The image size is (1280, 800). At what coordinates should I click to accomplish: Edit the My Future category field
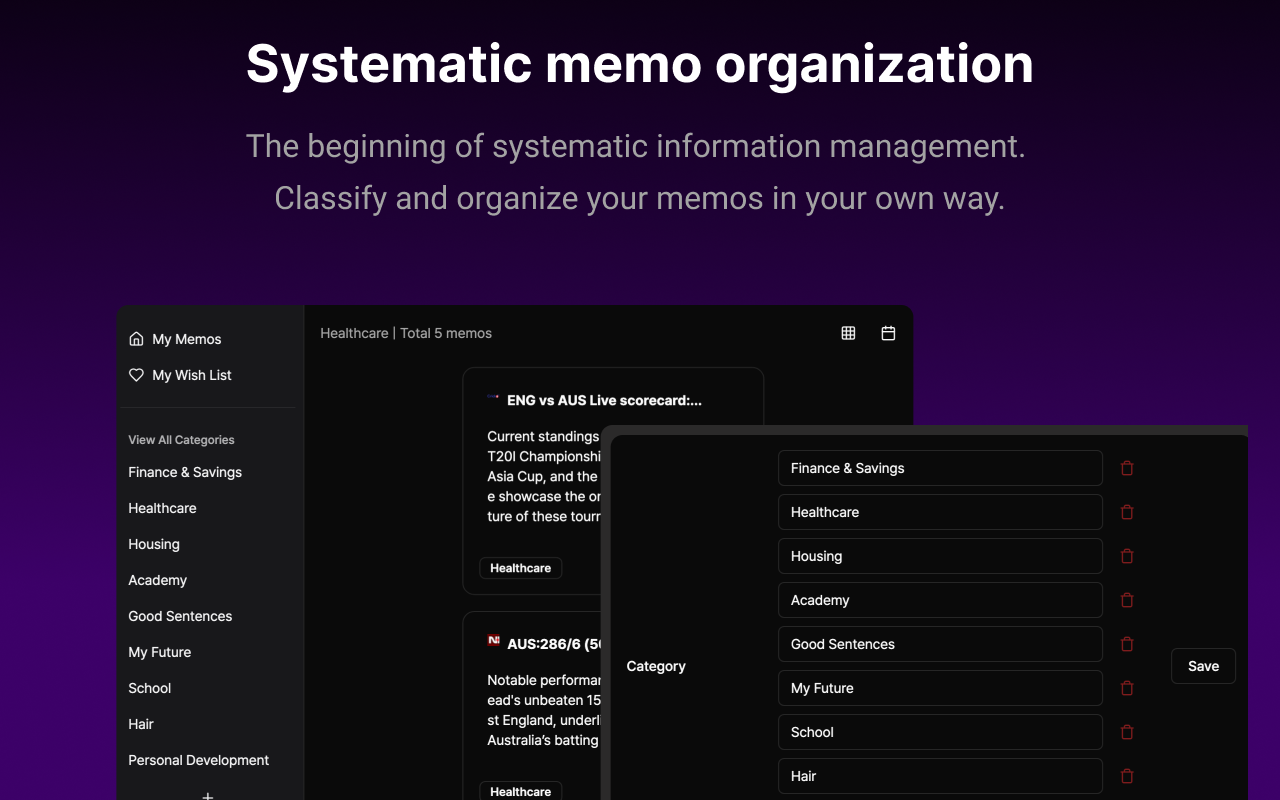[940, 688]
